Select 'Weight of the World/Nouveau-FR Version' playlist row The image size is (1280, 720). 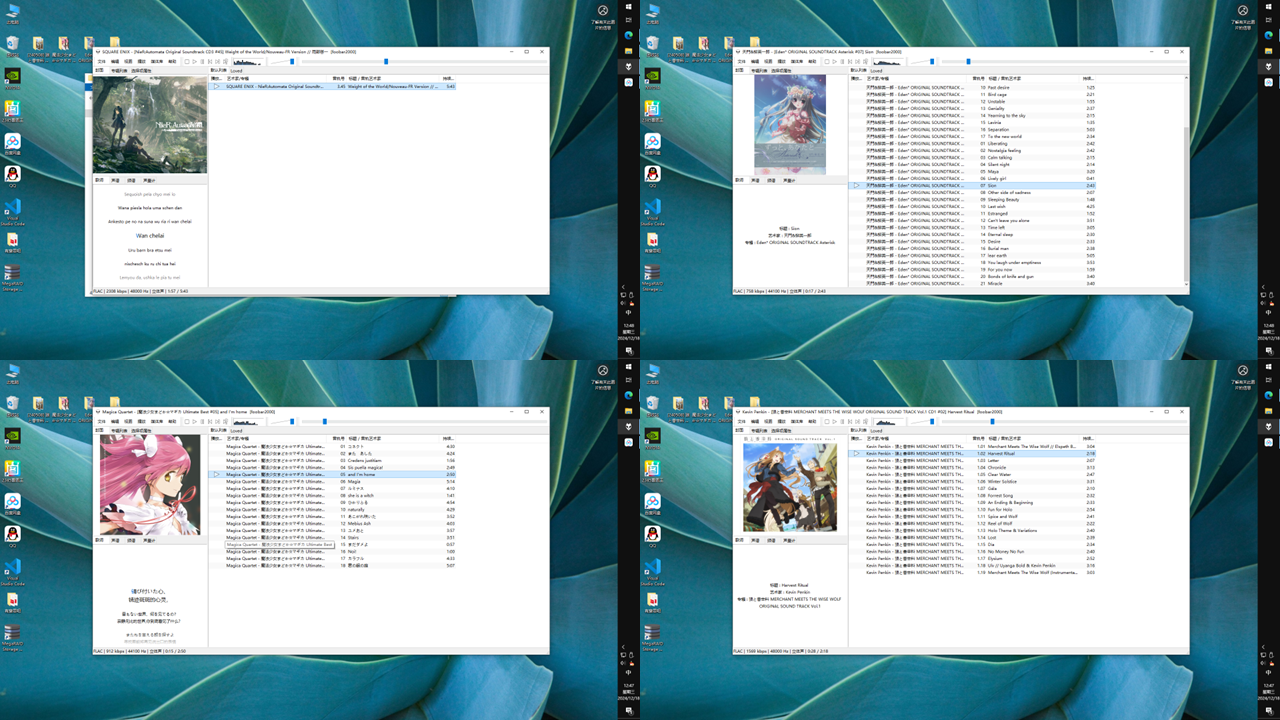333,87
